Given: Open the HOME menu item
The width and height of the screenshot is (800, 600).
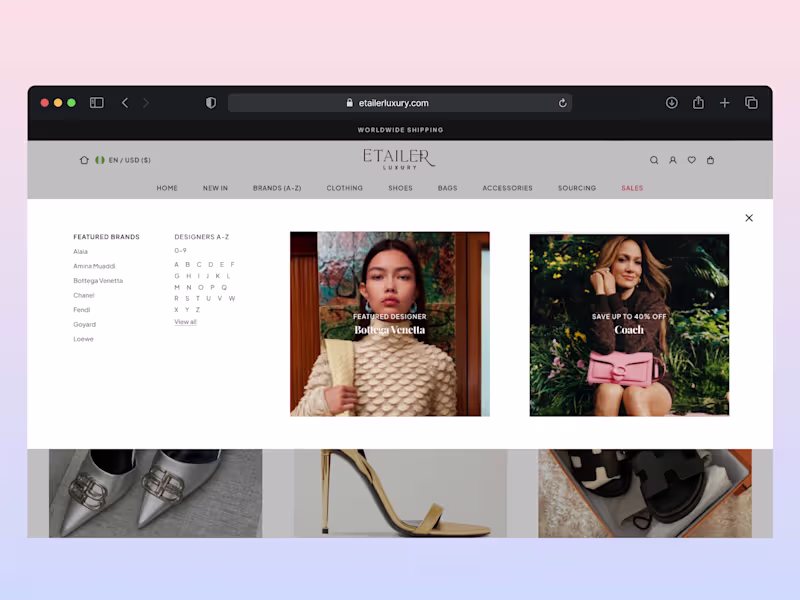Looking at the screenshot, I should 167,188.
